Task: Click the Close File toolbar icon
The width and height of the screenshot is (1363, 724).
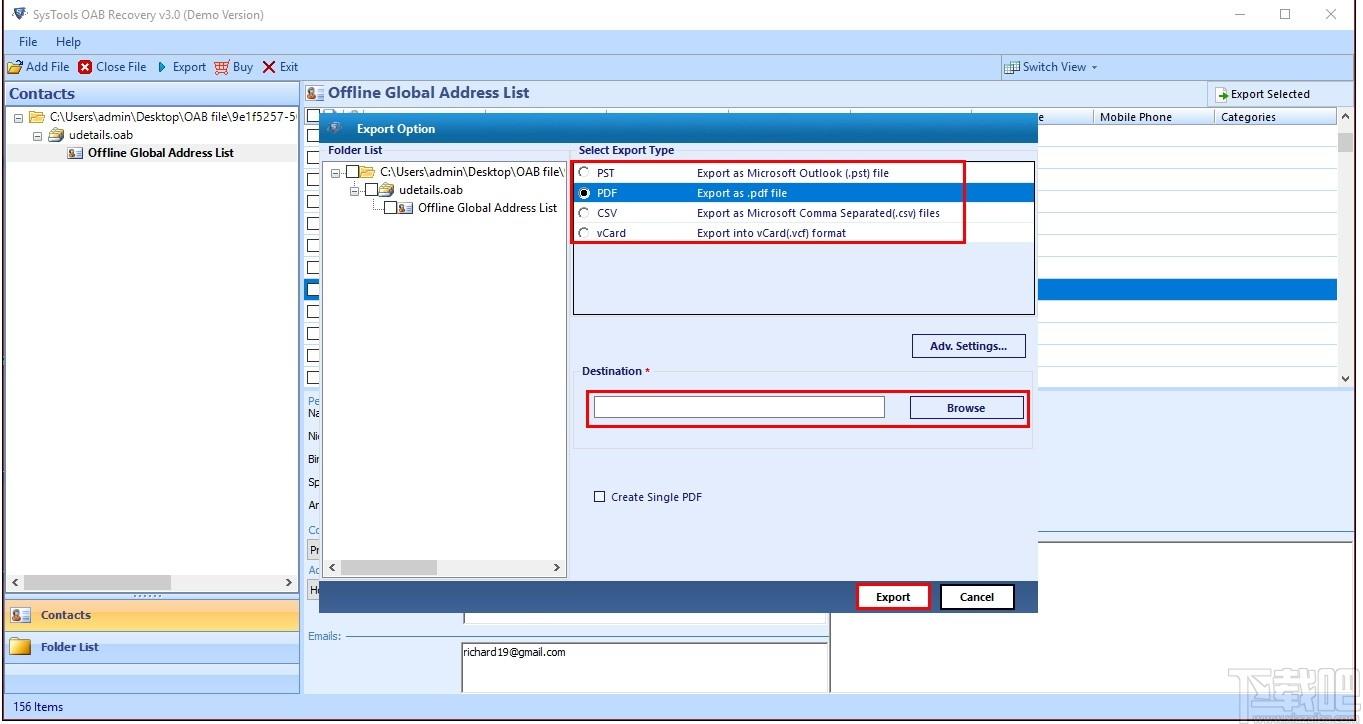Action: [x=85, y=67]
